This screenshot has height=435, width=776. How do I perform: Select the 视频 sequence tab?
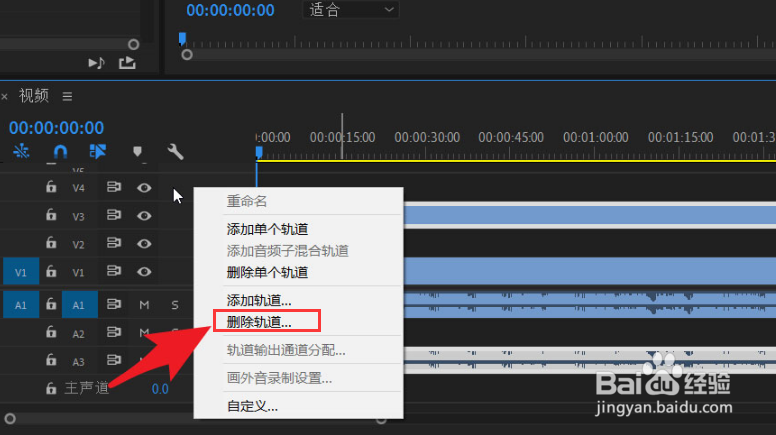34,96
